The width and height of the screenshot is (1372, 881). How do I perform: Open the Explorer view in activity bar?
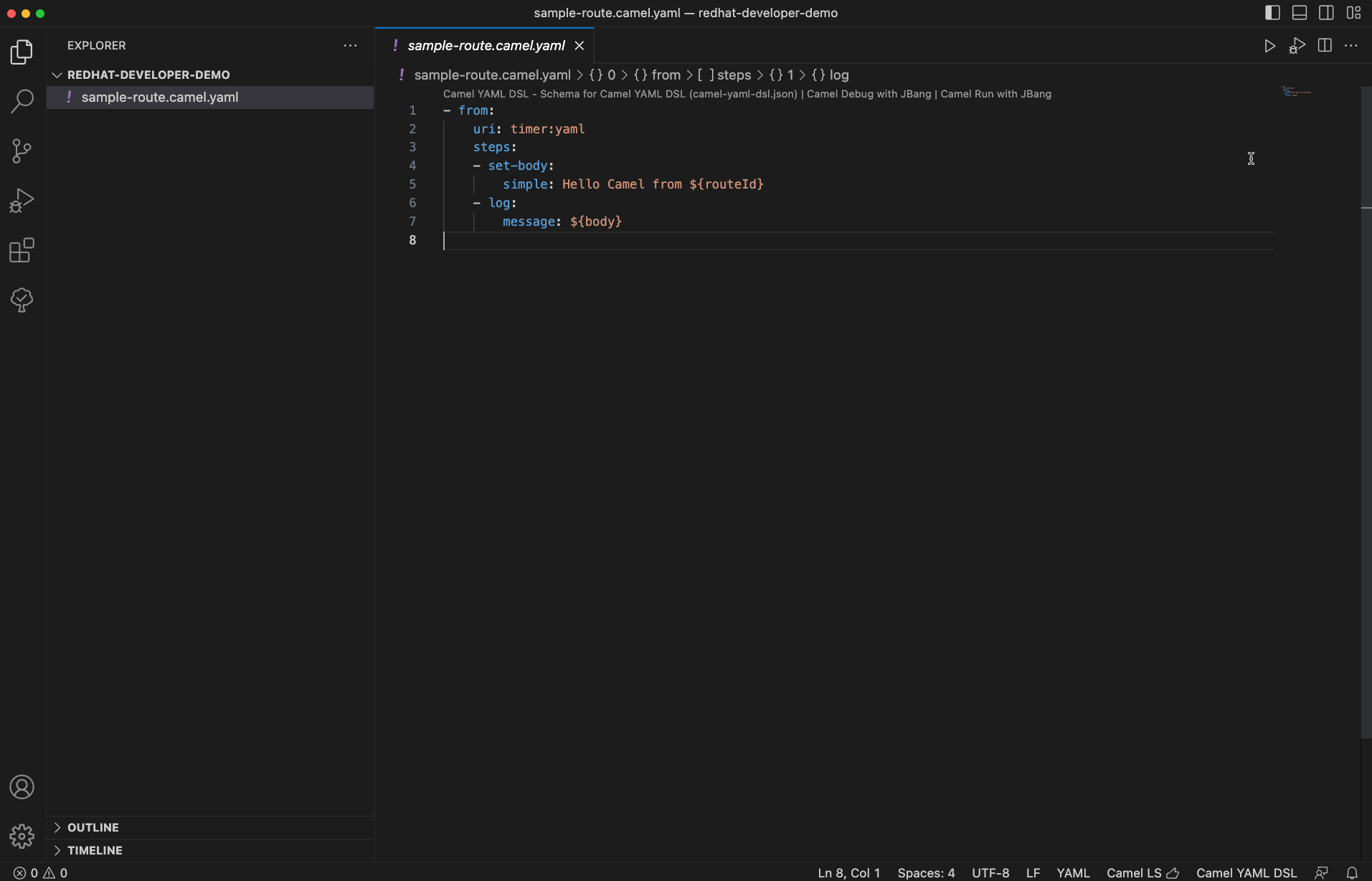(x=22, y=52)
